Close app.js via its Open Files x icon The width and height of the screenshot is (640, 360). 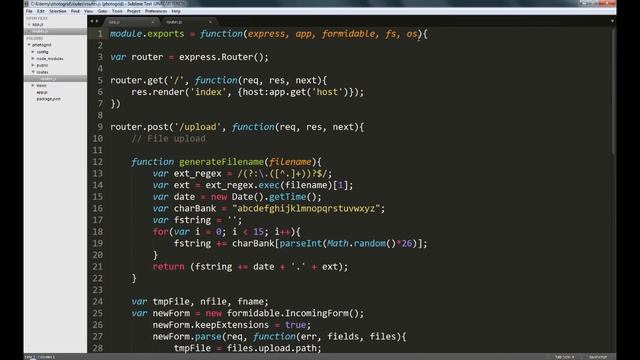(x=29, y=25)
